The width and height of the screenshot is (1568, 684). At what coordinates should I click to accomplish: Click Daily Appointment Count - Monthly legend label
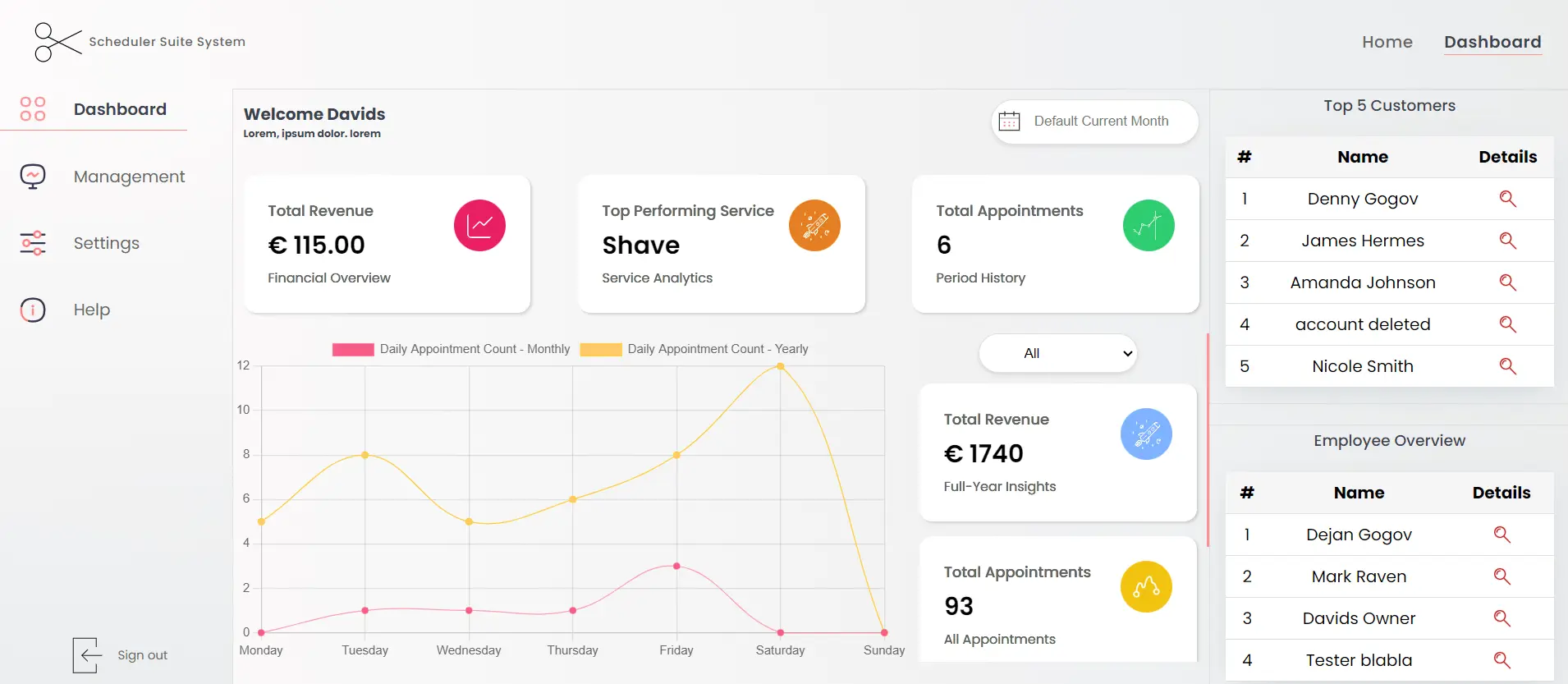click(475, 349)
